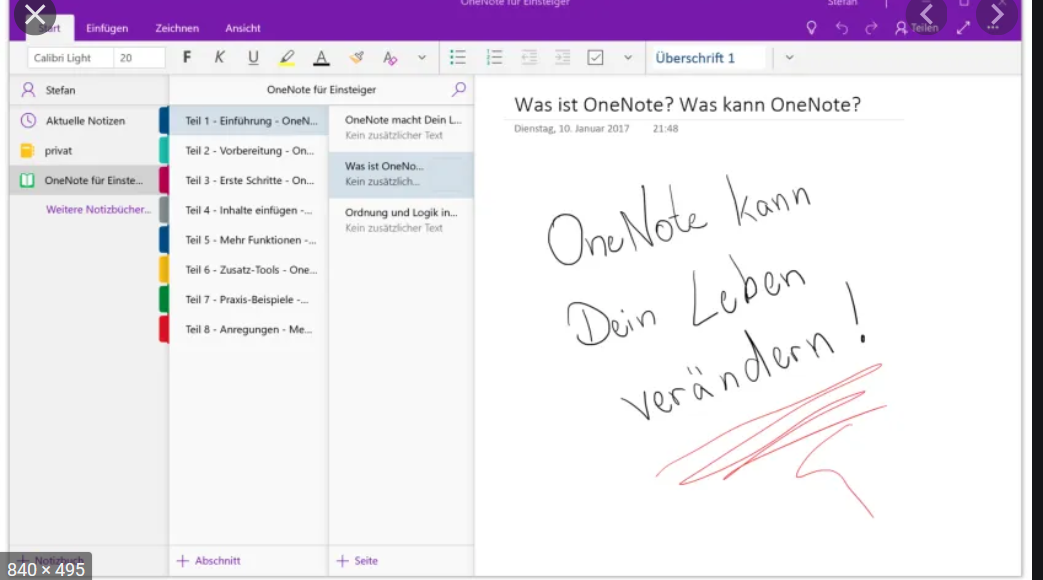Expand more paragraph options chevron
This screenshot has width=1043, height=580.
pyautogui.click(x=627, y=58)
